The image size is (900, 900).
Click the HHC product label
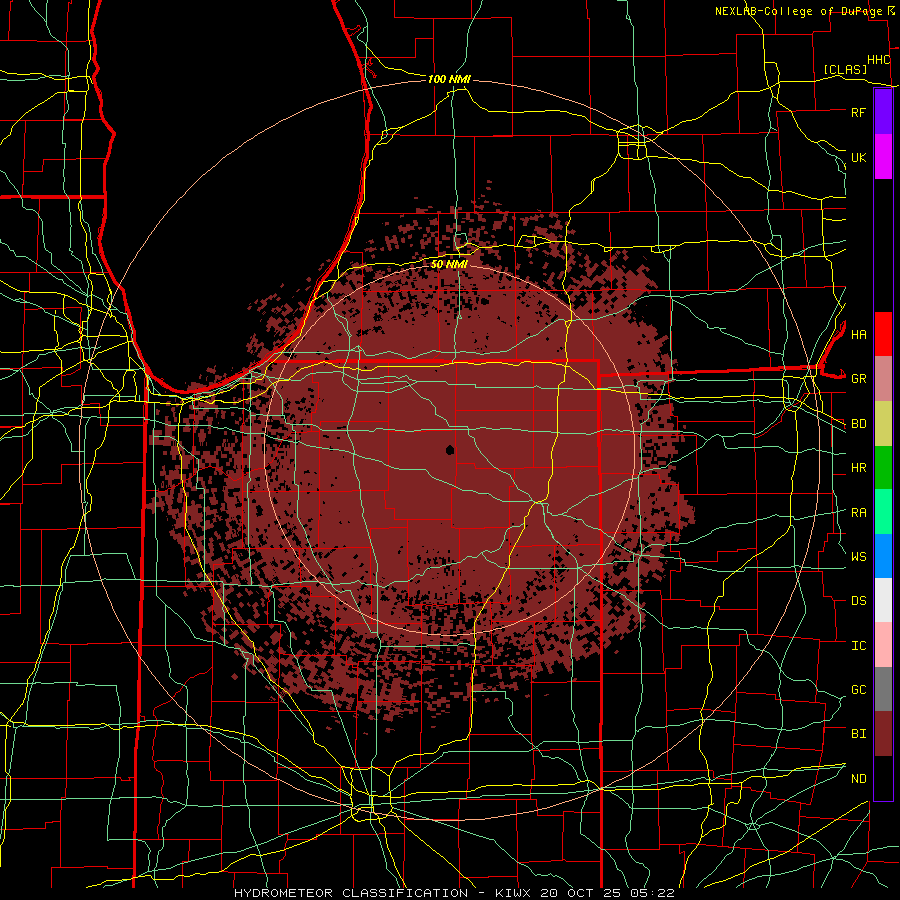pyautogui.click(x=878, y=60)
